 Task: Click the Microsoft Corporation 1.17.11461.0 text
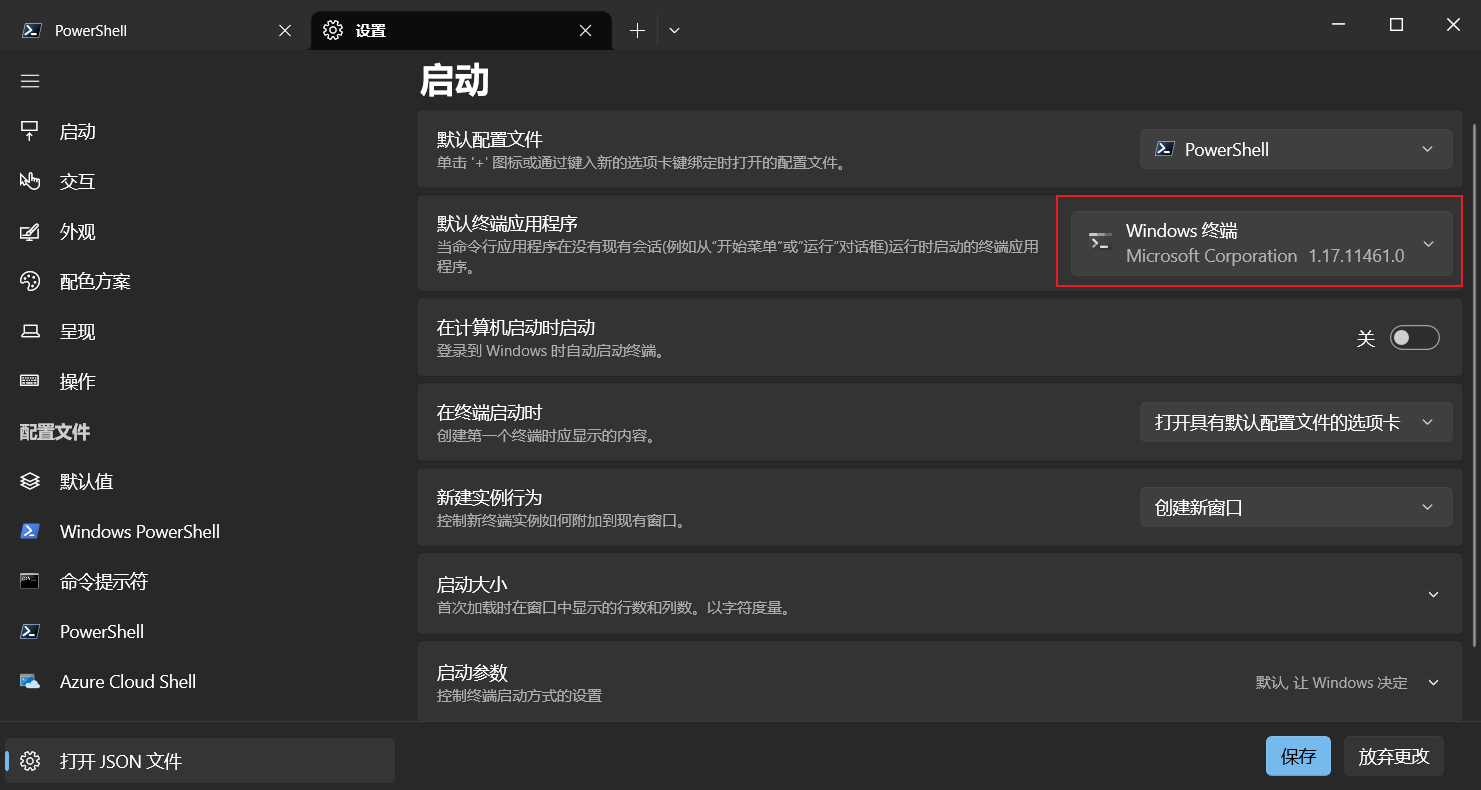(x=1265, y=256)
